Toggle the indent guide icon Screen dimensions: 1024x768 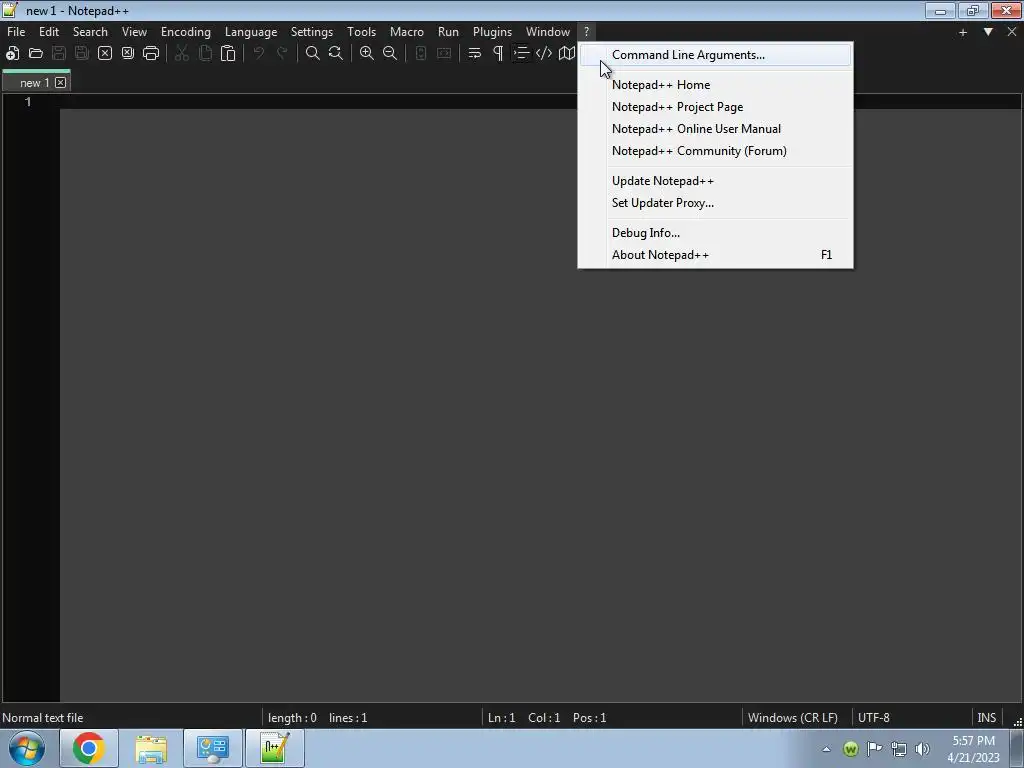tap(521, 54)
